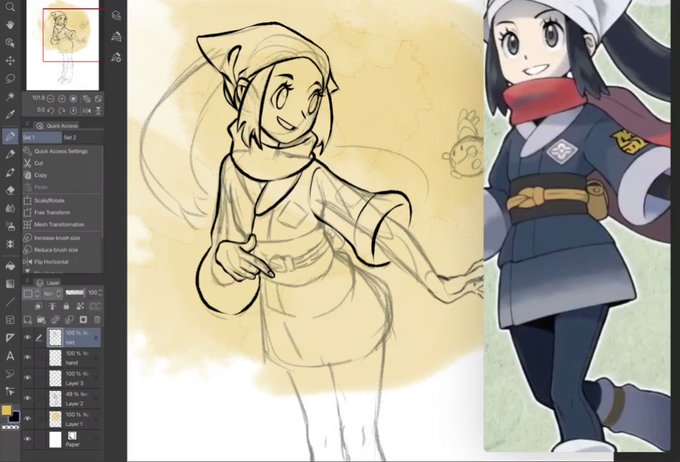Select the Figure line tool
Image resolution: width=680 pixels, height=462 pixels.
point(10,302)
